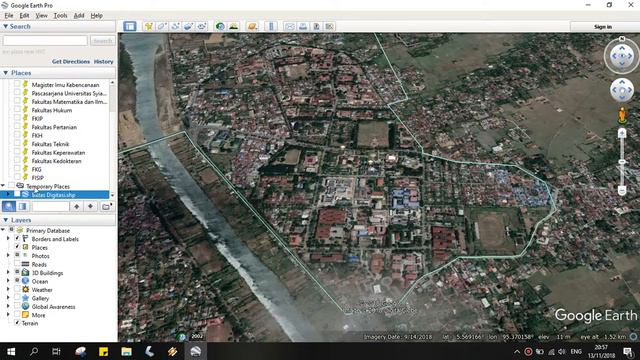Screen dimensions: 640x360
Task: Expand the Photos layer
Action: (x=8, y=256)
